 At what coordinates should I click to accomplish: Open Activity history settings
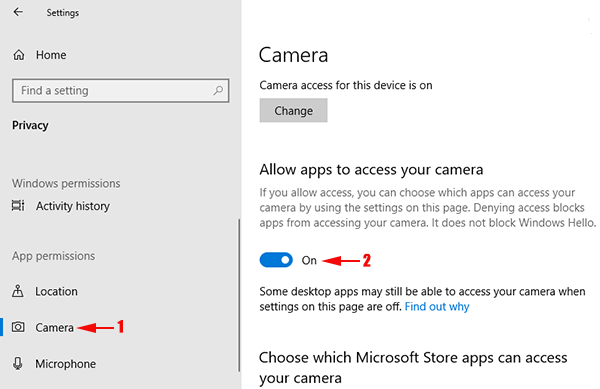click(73, 206)
